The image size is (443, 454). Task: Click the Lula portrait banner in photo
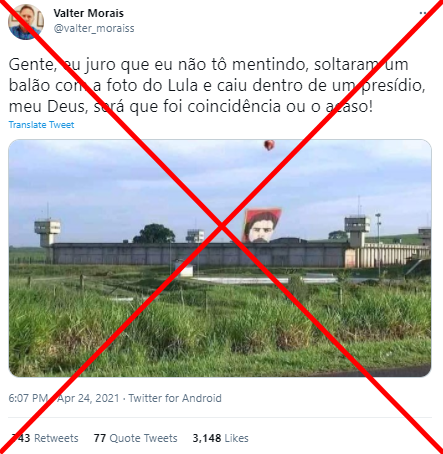point(261,225)
